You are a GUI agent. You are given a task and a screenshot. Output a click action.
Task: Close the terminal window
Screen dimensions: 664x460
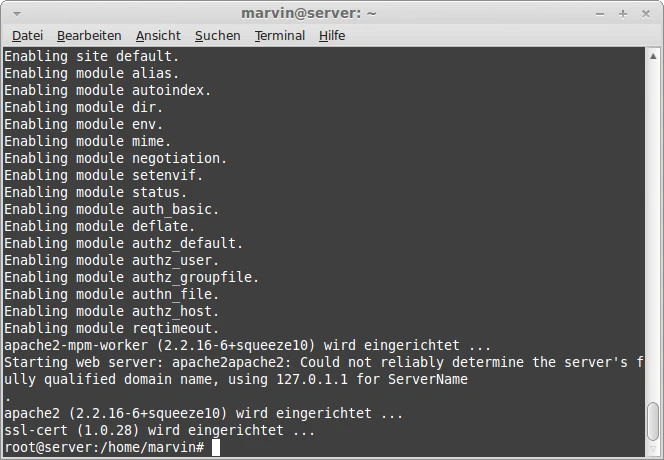646,14
